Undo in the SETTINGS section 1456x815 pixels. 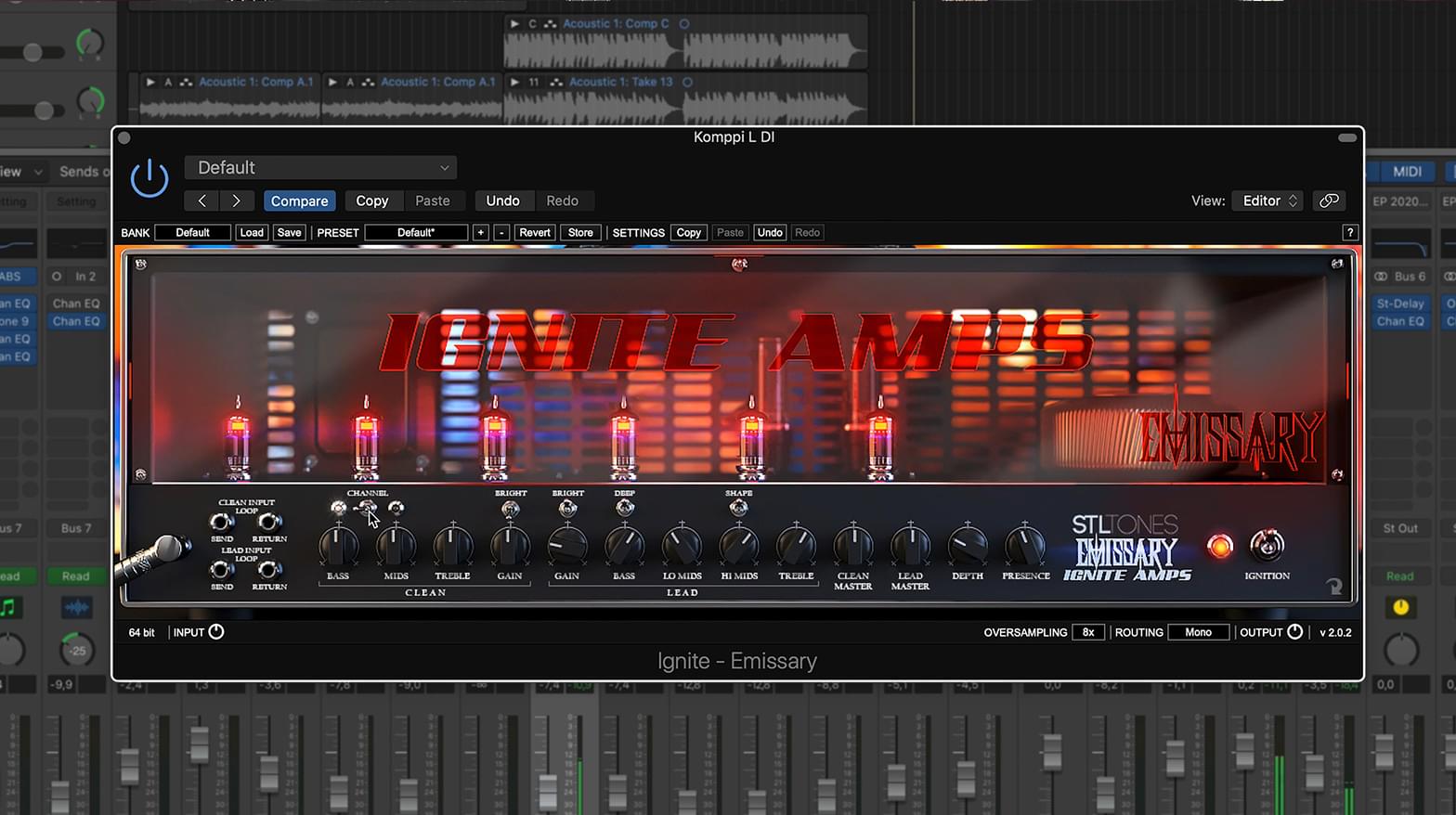(x=769, y=232)
